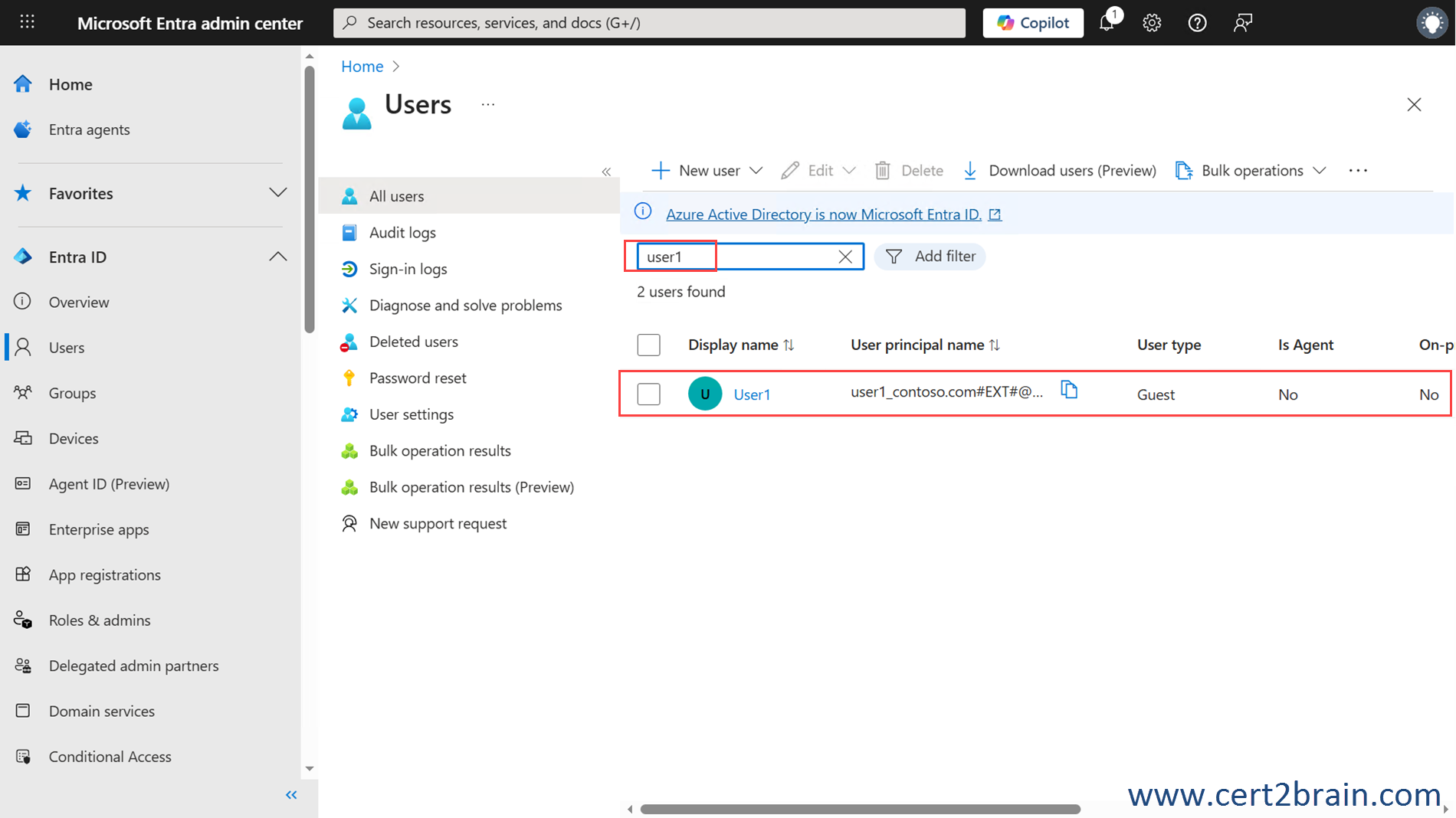This screenshot has width=1456, height=818.
Task: Check the select-all users checkbox
Action: point(648,345)
